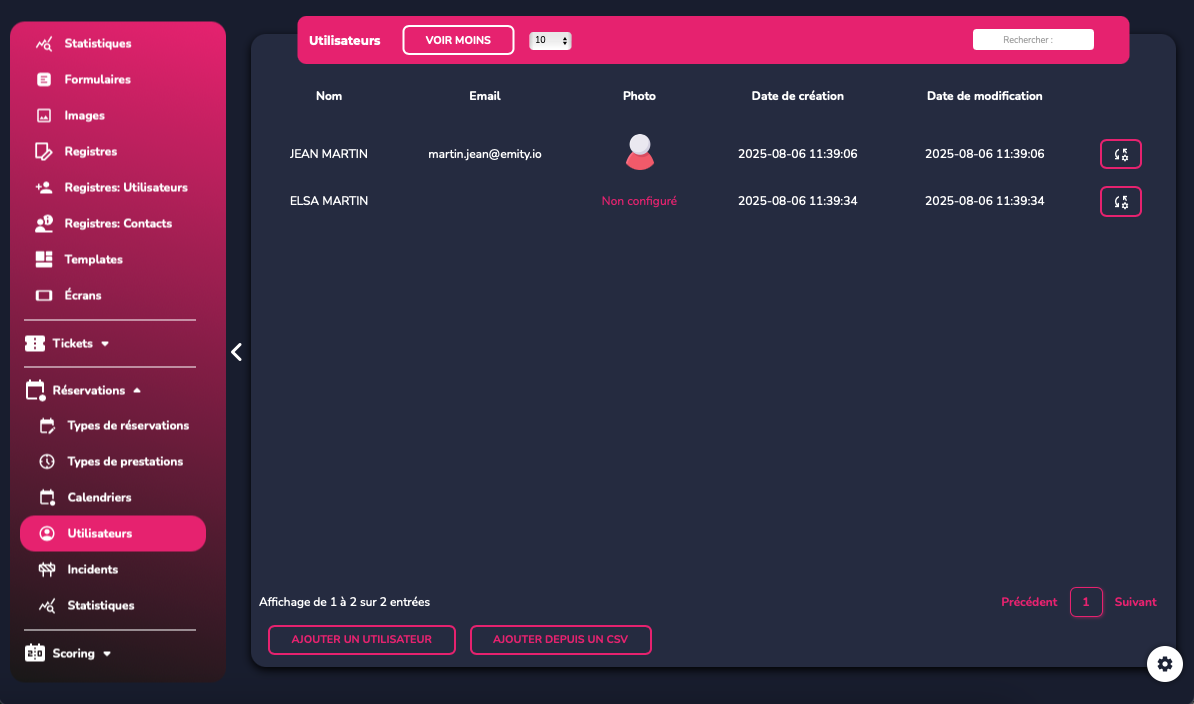Open the Formulaires sidebar icon
The height and width of the screenshot is (704, 1194).
(x=44, y=80)
